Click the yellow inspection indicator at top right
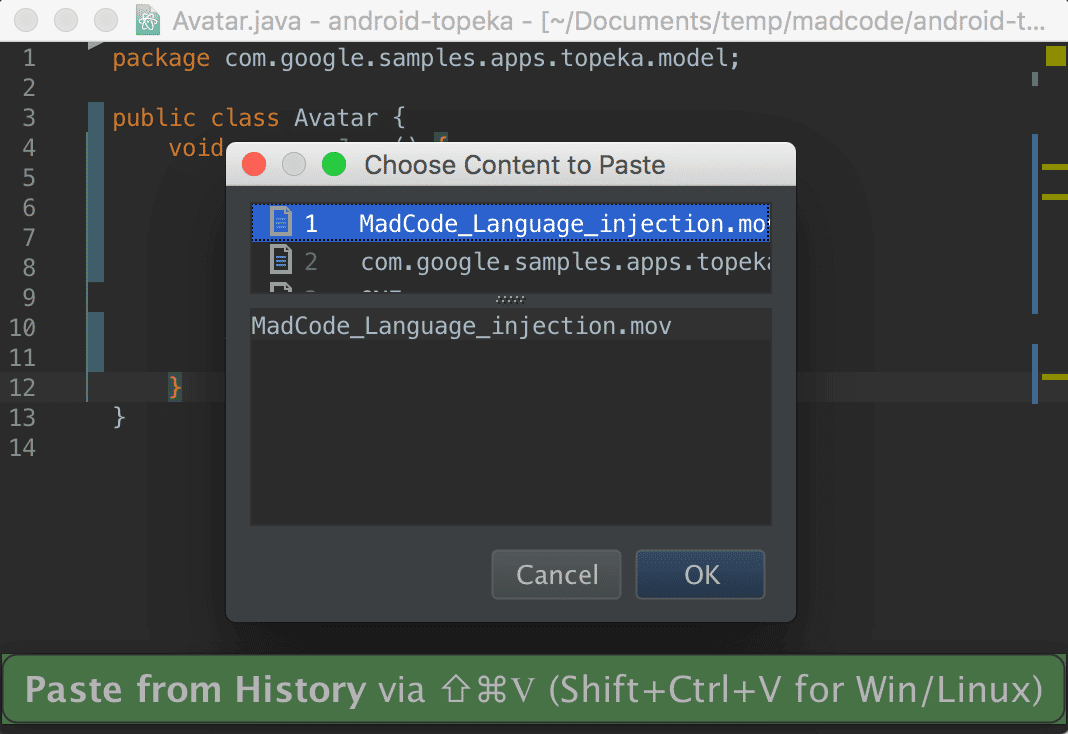The width and height of the screenshot is (1068, 734). (x=1055, y=56)
